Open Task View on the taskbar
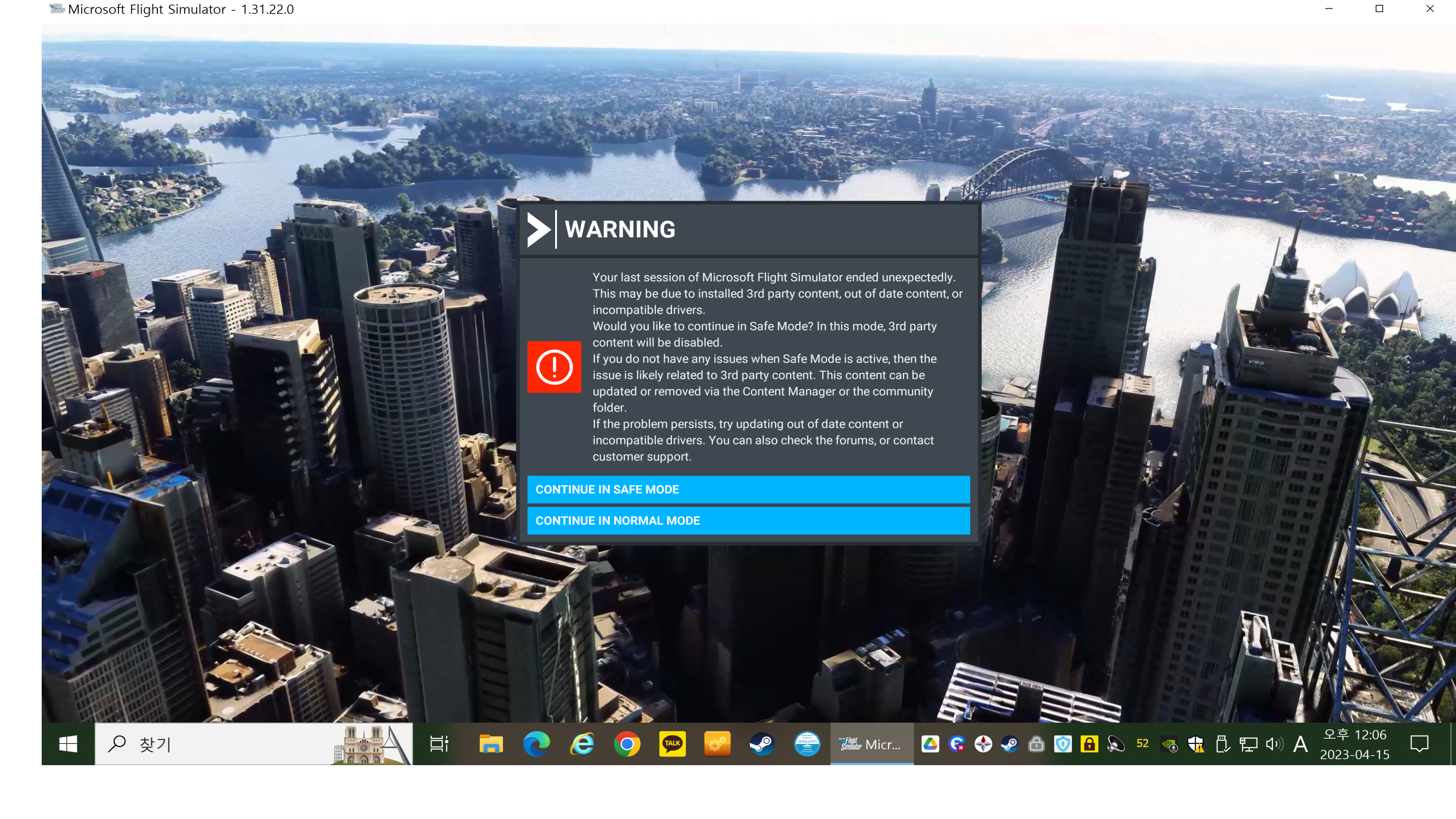1456x819 pixels. coord(439,744)
